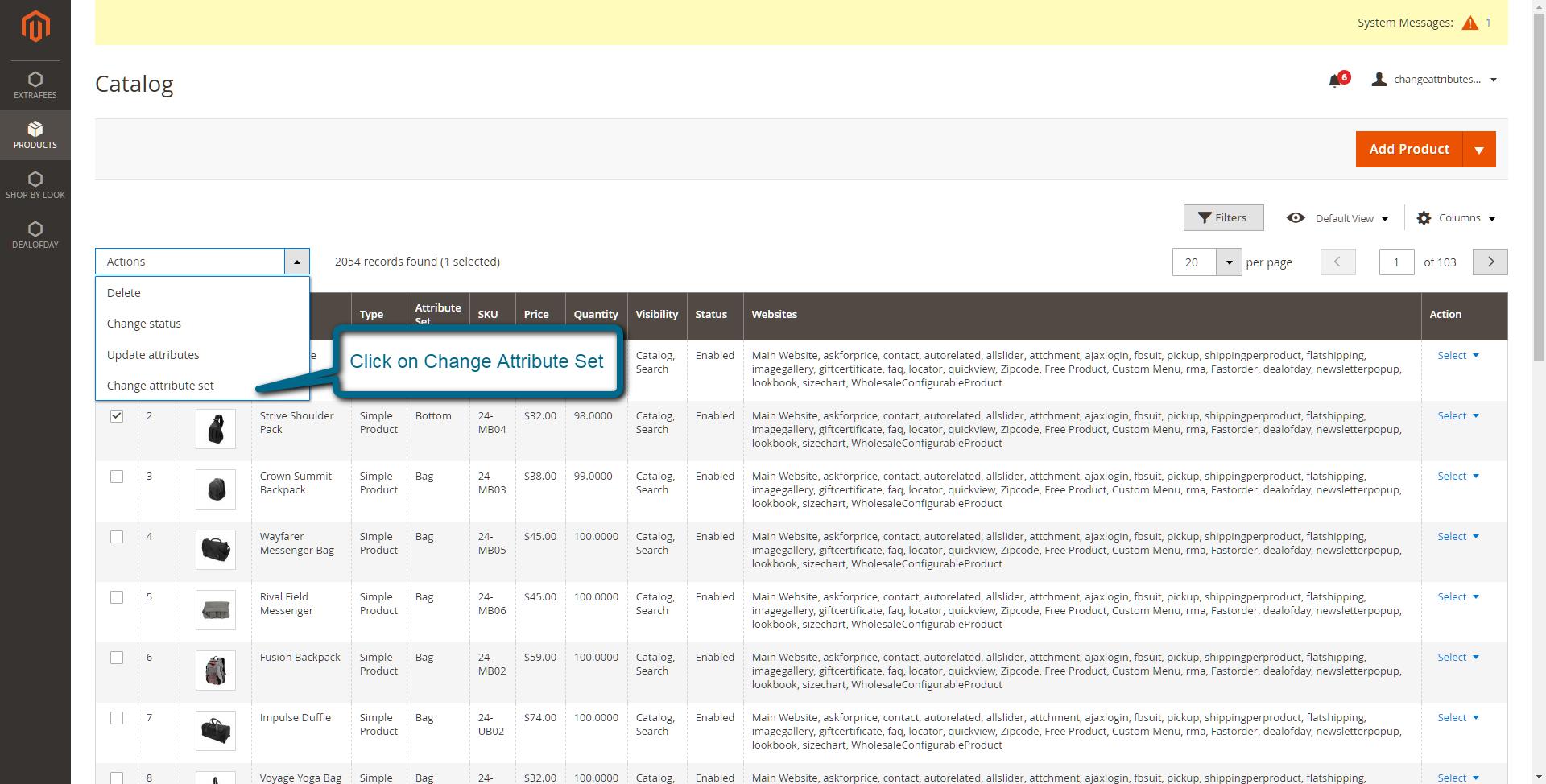Uncheck the Strive Shoulder Pack row checkbox
1546x784 pixels.
click(117, 416)
